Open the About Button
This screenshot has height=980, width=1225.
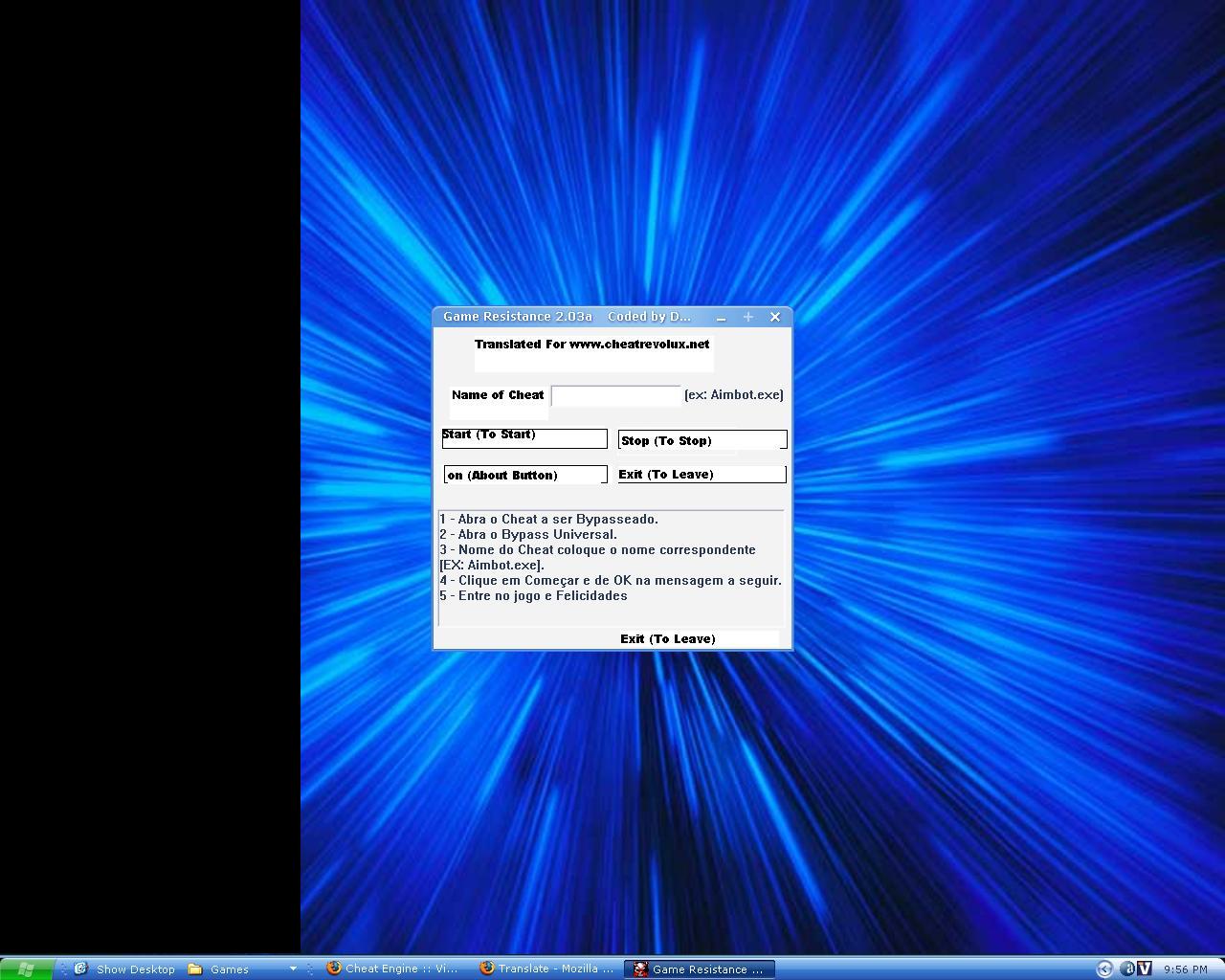(x=525, y=475)
